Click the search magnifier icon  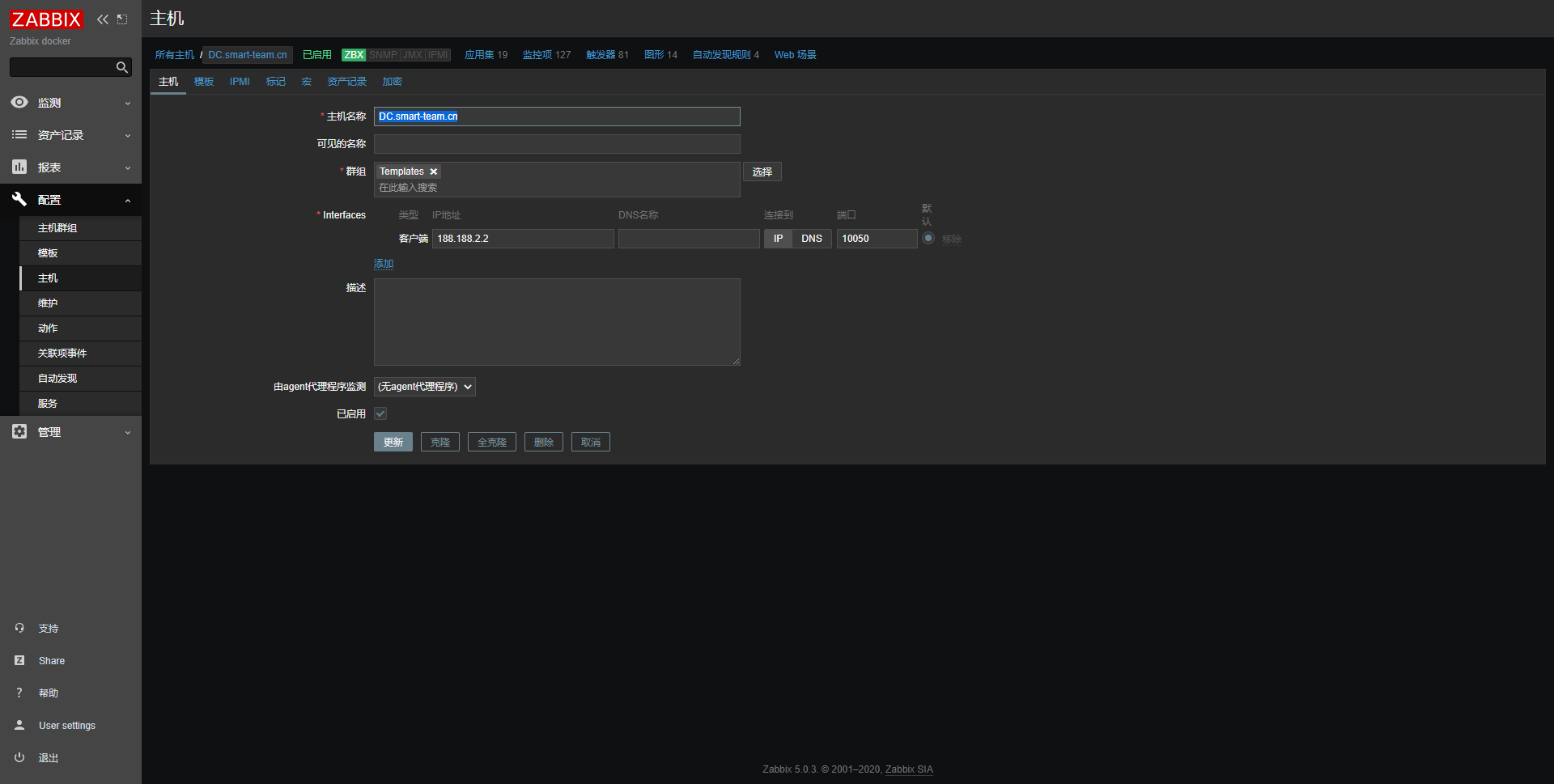pyautogui.click(x=122, y=67)
